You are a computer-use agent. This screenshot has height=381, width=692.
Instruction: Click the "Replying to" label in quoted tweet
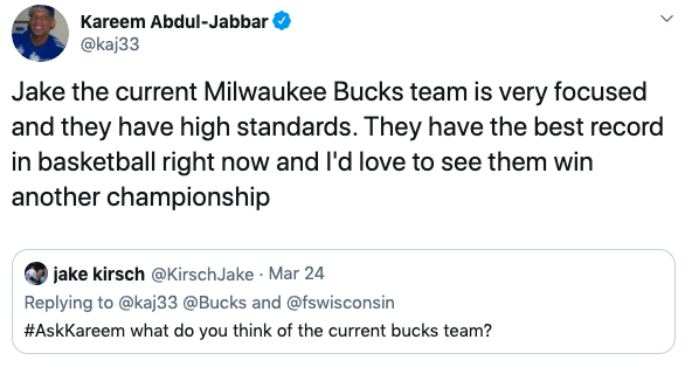(x=69, y=303)
